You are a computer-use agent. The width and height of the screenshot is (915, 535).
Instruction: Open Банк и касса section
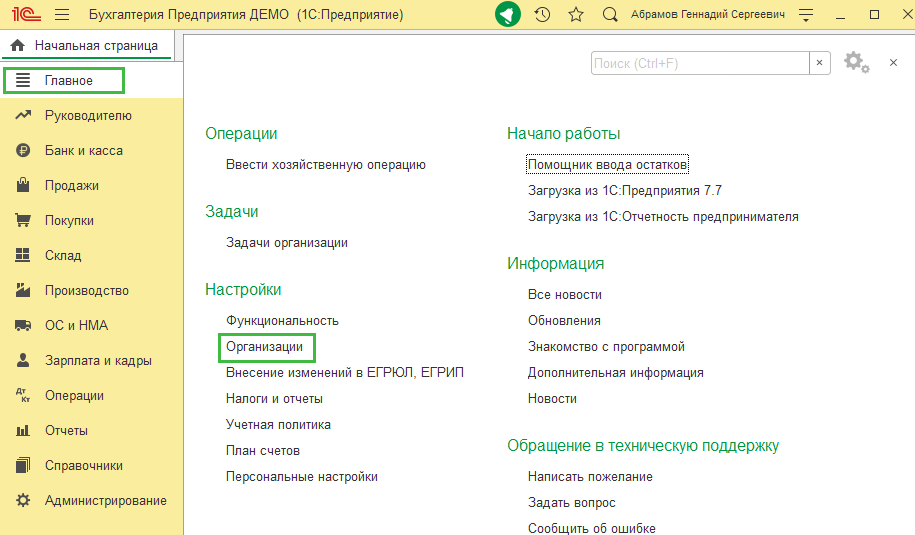pyautogui.click(x=83, y=150)
